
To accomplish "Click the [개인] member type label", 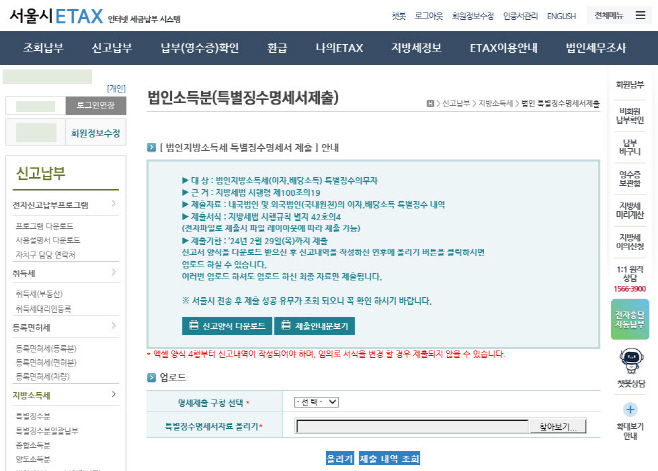I will point(116,88).
